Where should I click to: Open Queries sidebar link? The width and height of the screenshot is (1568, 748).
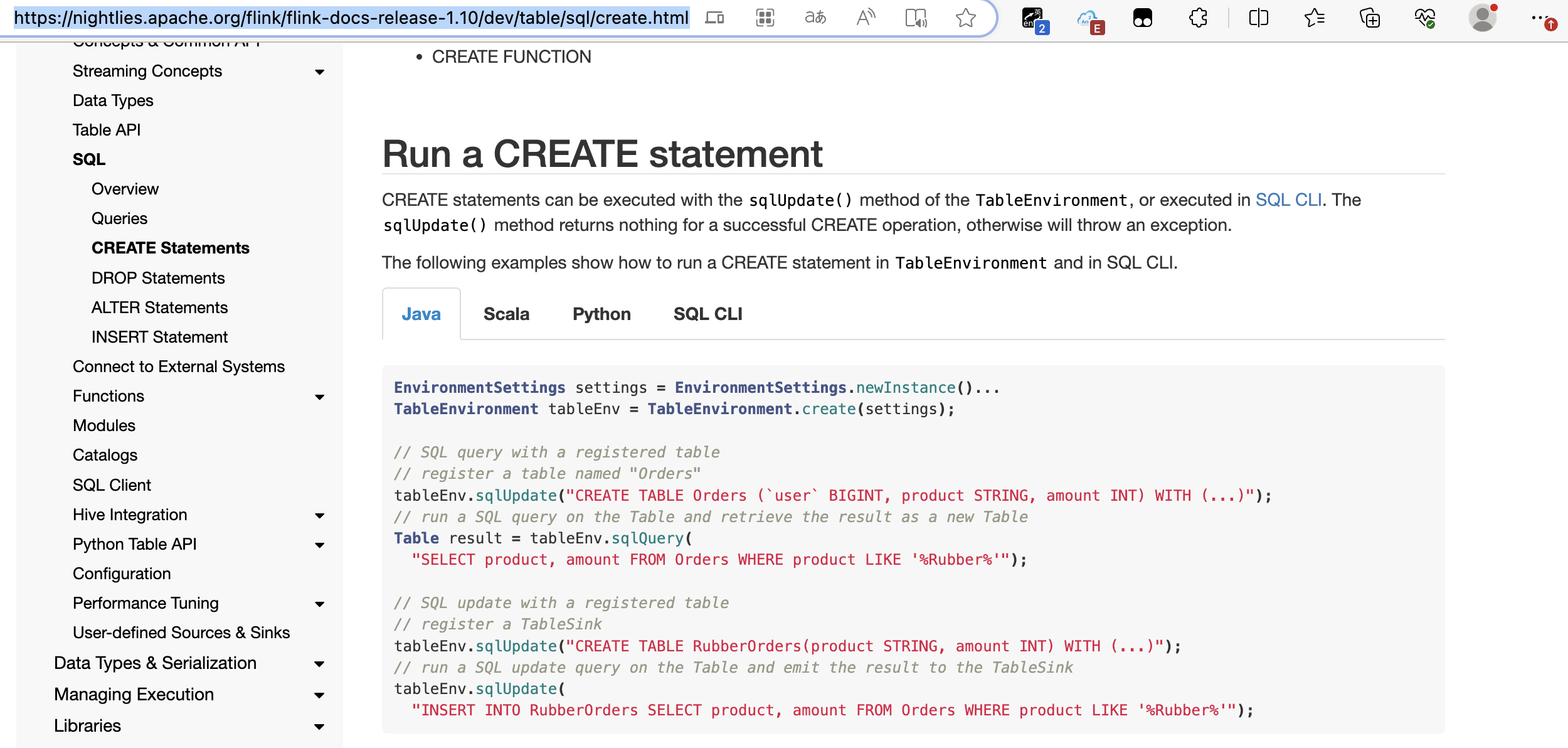[x=119, y=218]
